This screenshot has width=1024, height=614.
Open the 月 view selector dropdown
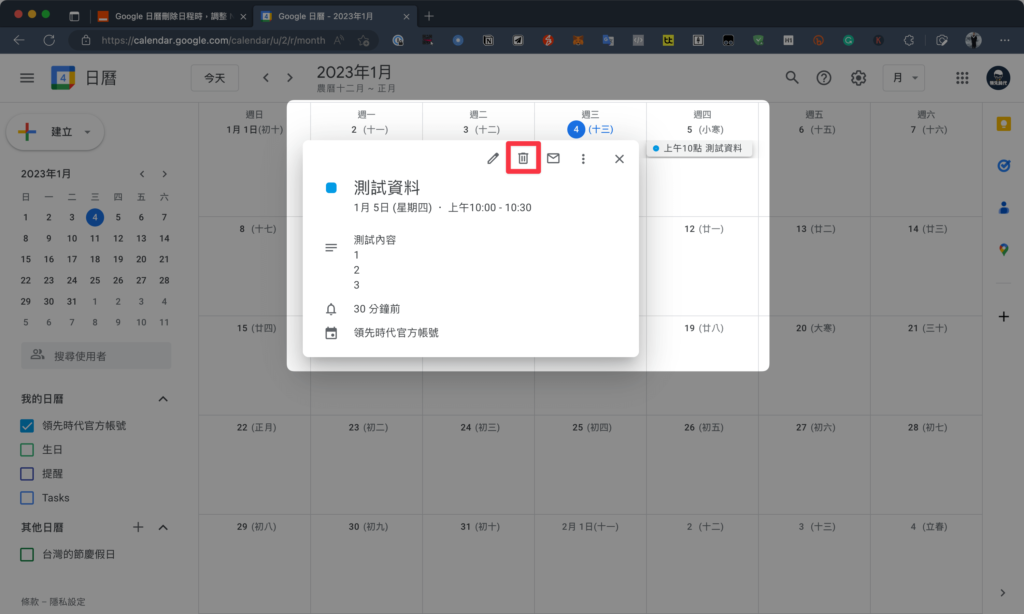[x=904, y=78]
